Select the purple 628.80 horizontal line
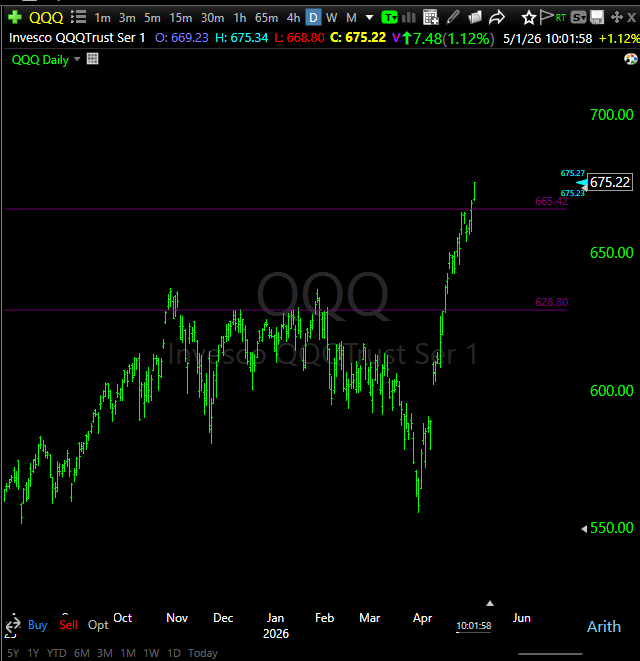Screen dimensions: 640x661 click(285, 310)
